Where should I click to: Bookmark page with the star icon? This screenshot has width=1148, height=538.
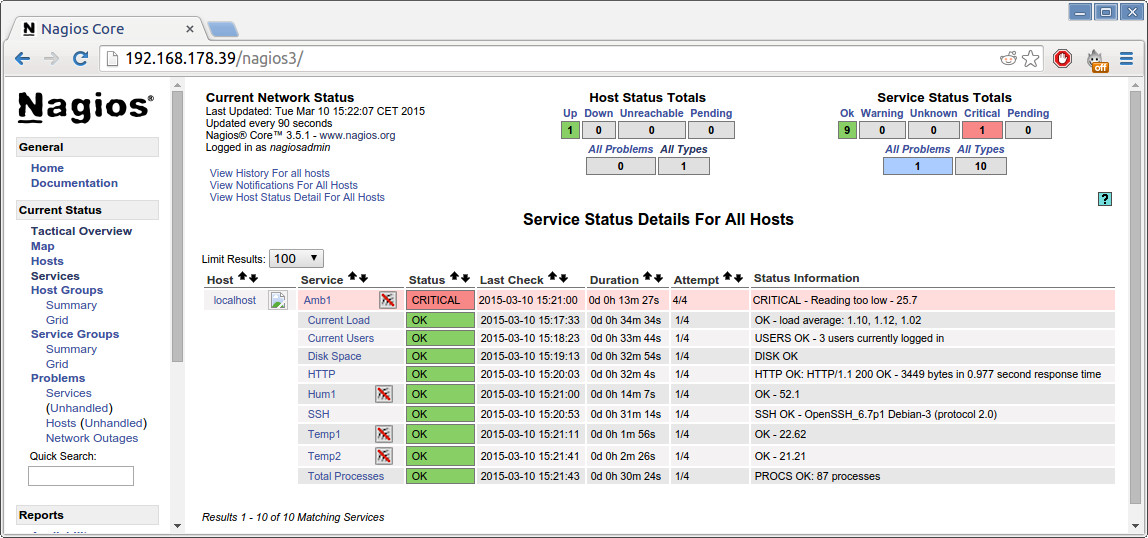tap(1030, 59)
